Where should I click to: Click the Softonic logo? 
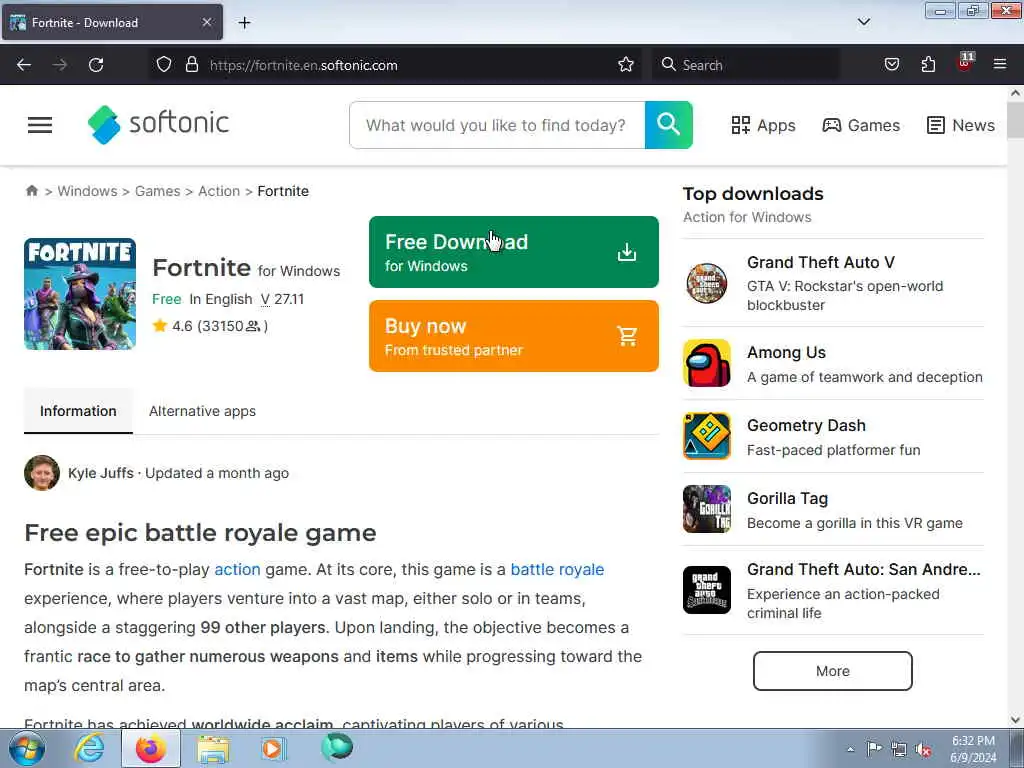158,123
